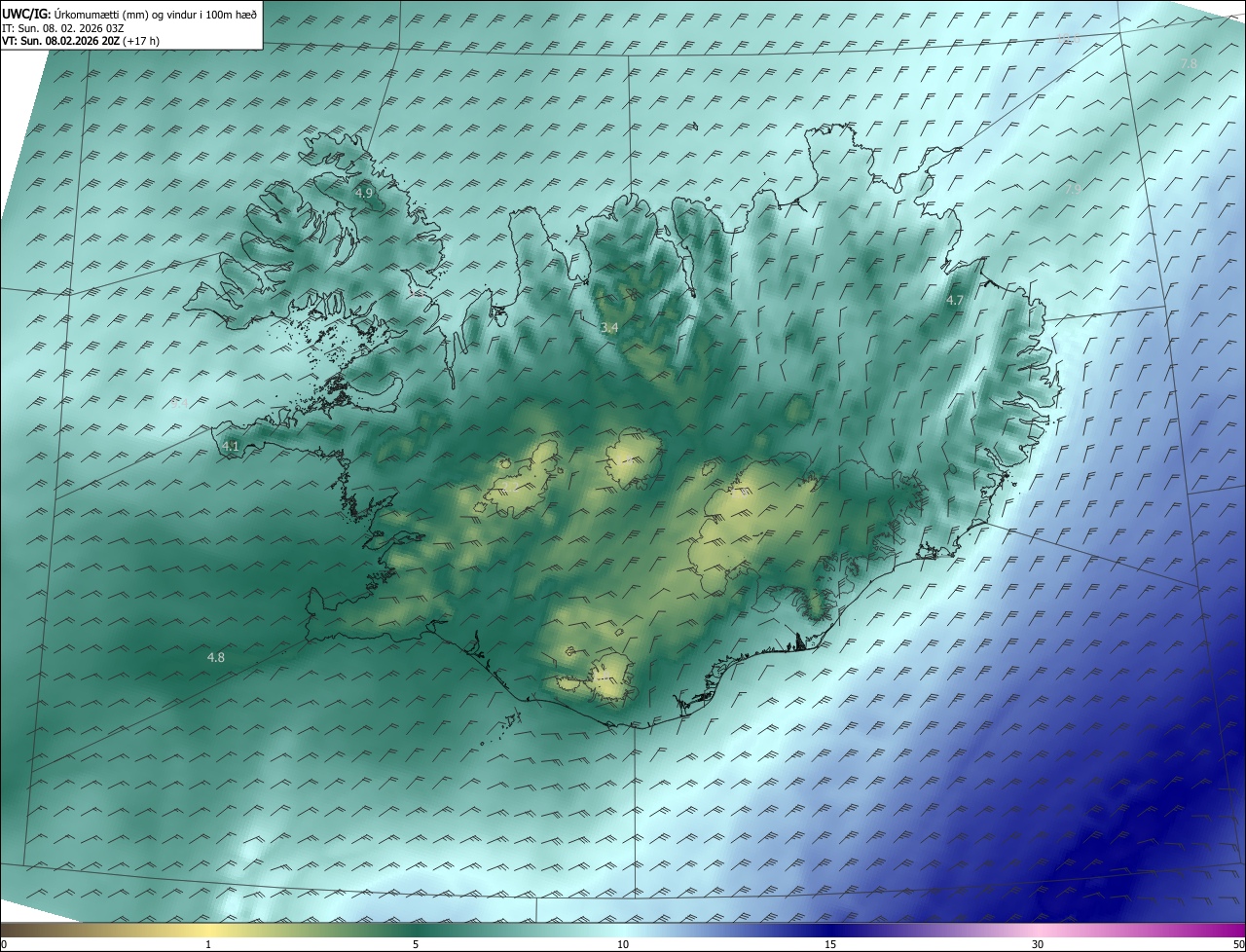Screen dimensions: 1246x952
Task: Click the 4.1 value label on the map
Action: (x=231, y=447)
